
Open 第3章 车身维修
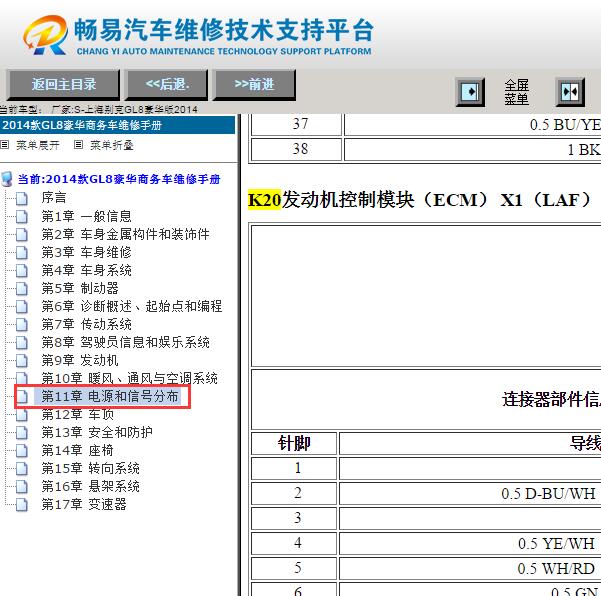point(86,252)
